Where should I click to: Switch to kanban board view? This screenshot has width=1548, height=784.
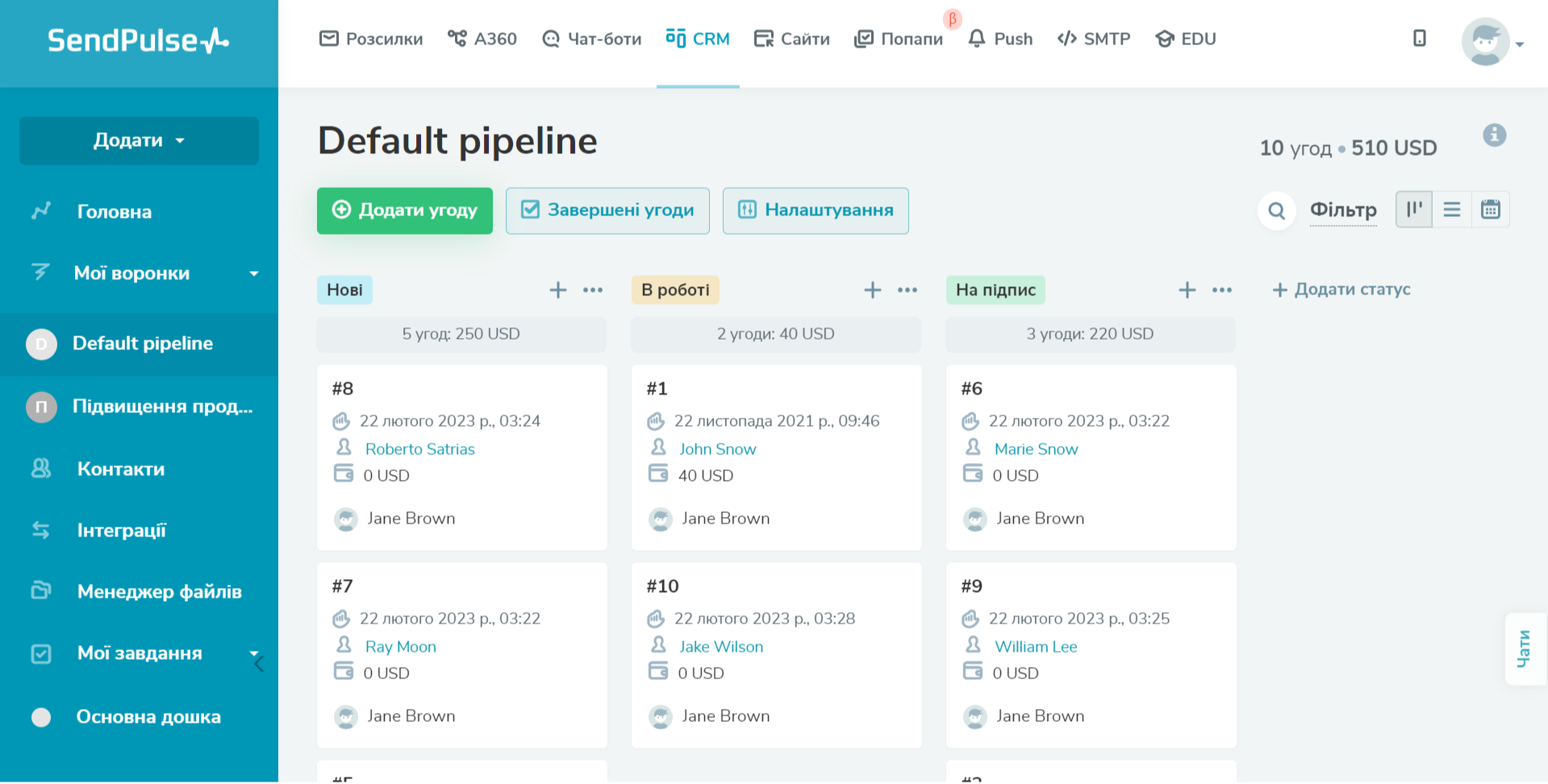pyautogui.click(x=1413, y=210)
